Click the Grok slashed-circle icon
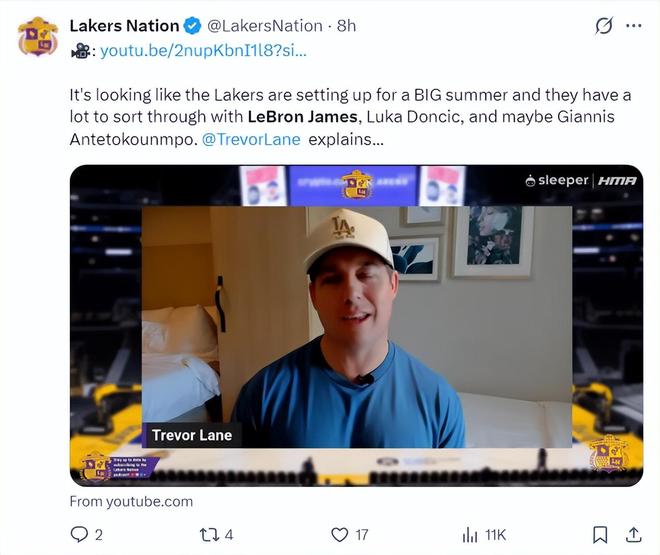Viewport: 660px width, 555px height. [x=603, y=26]
